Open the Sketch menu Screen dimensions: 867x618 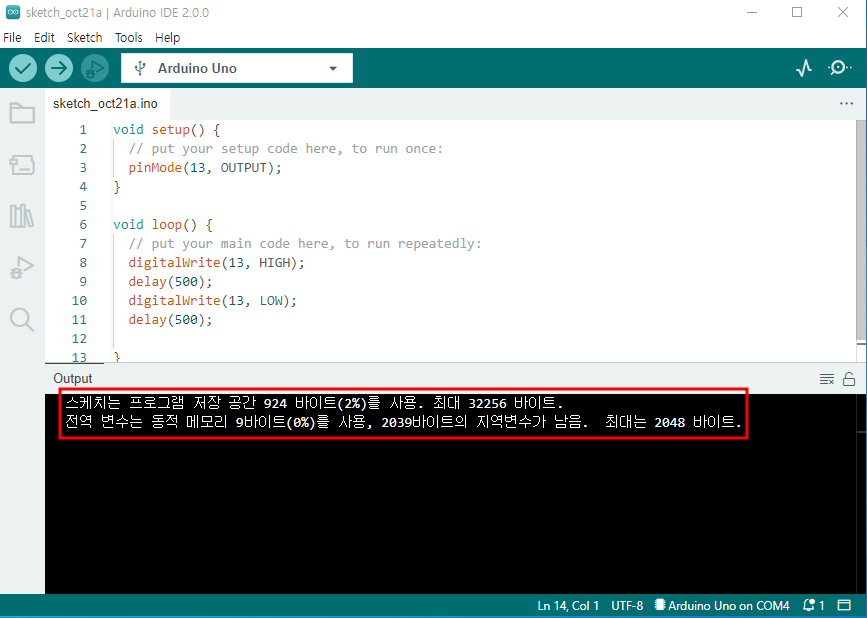(x=85, y=38)
